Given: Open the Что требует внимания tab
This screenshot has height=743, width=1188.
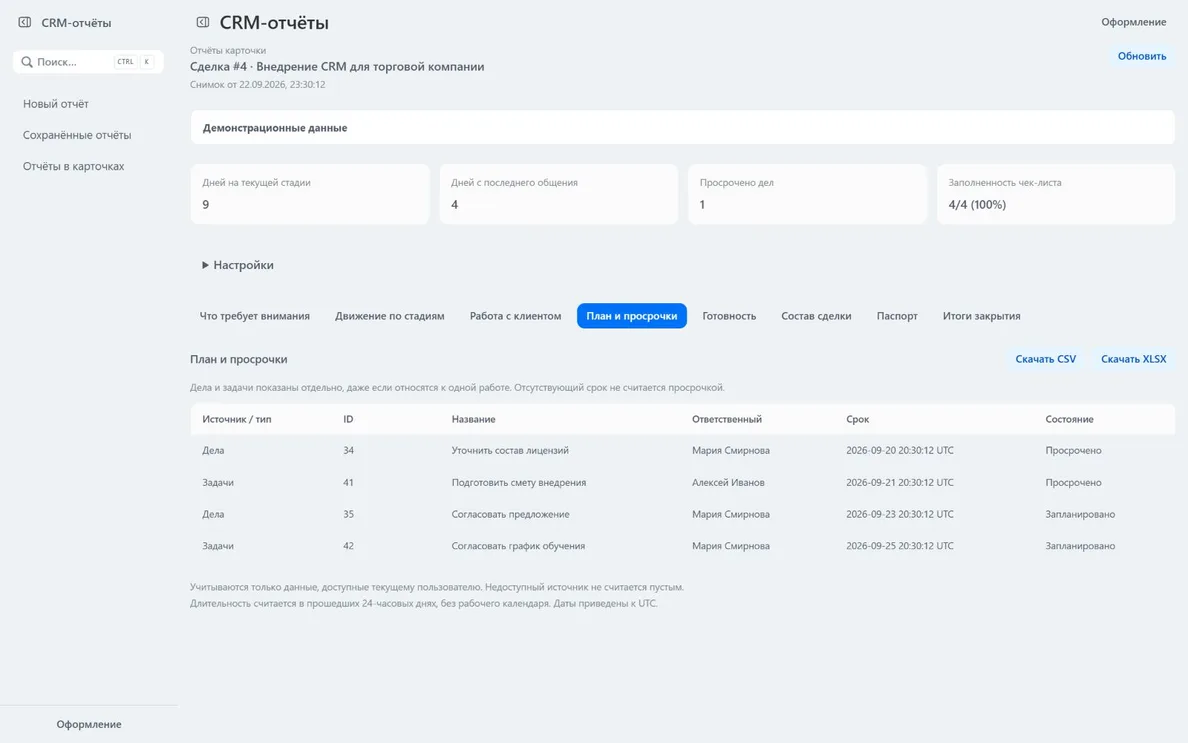Looking at the screenshot, I should coord(255,316).
